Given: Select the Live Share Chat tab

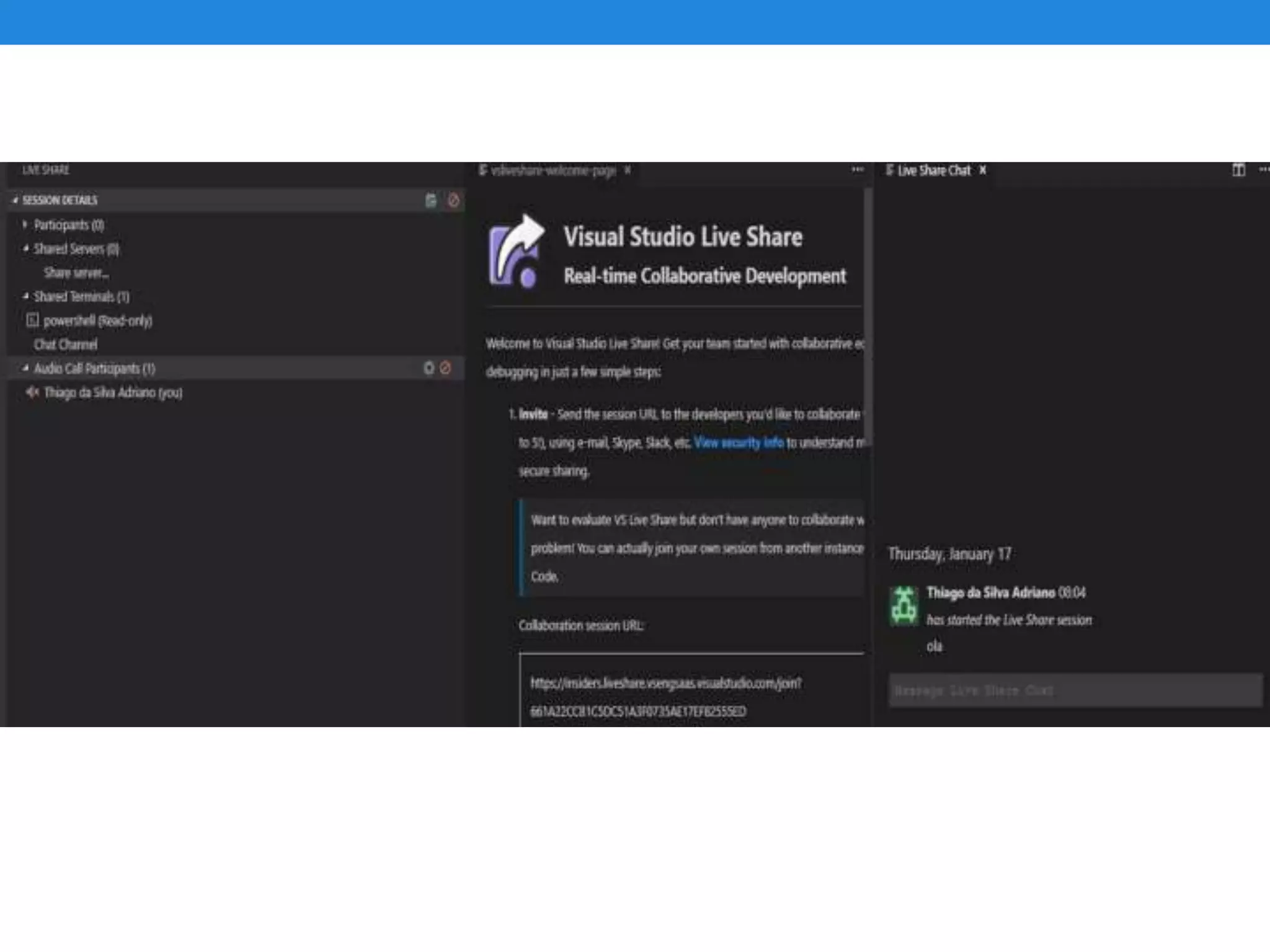Looking at the screenshot, I should point(933,170).
